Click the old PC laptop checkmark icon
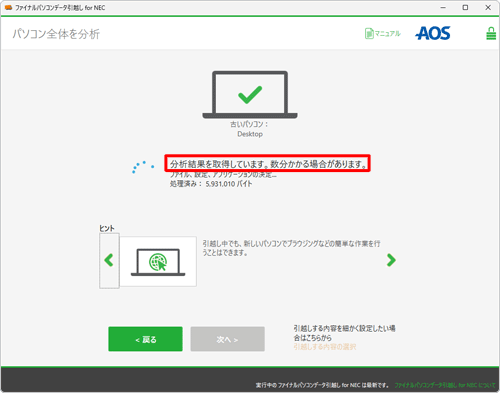This screenshot has height=393, width=500. [250, 94]
